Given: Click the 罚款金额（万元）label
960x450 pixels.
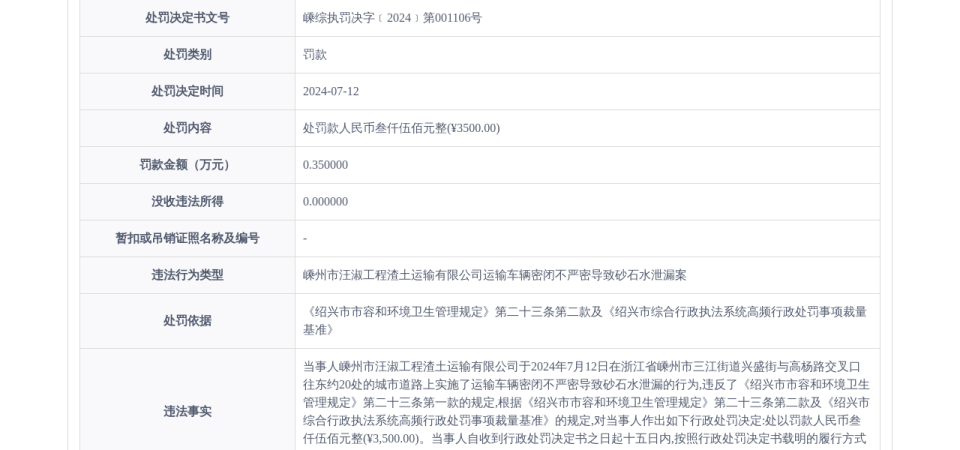Looking at the screenshot, I should (187, 165).
